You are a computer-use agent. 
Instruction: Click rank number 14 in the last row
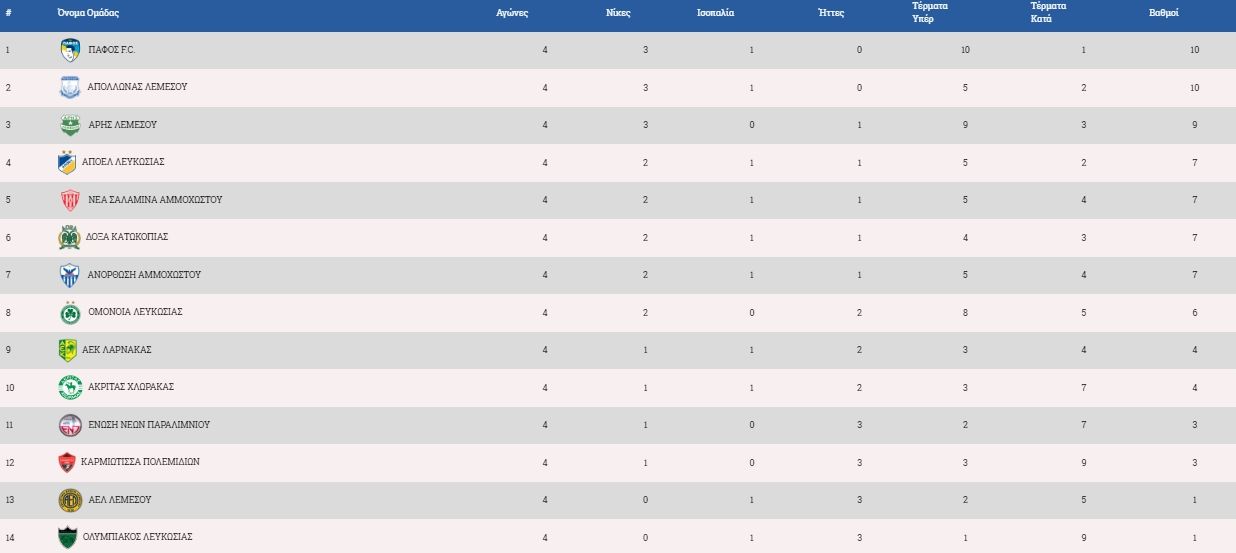point(9,536)
